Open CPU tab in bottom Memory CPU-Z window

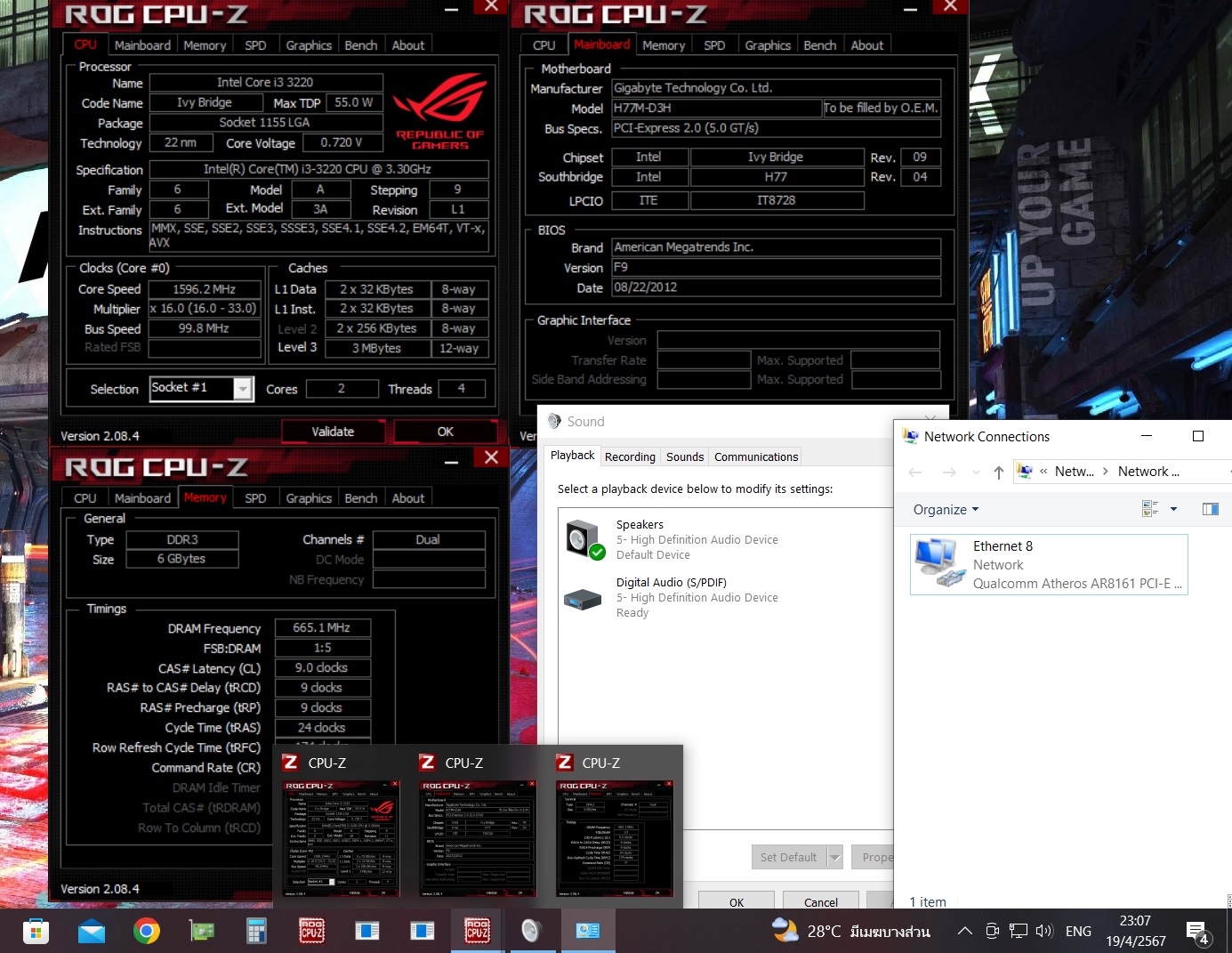click(85, 498)
